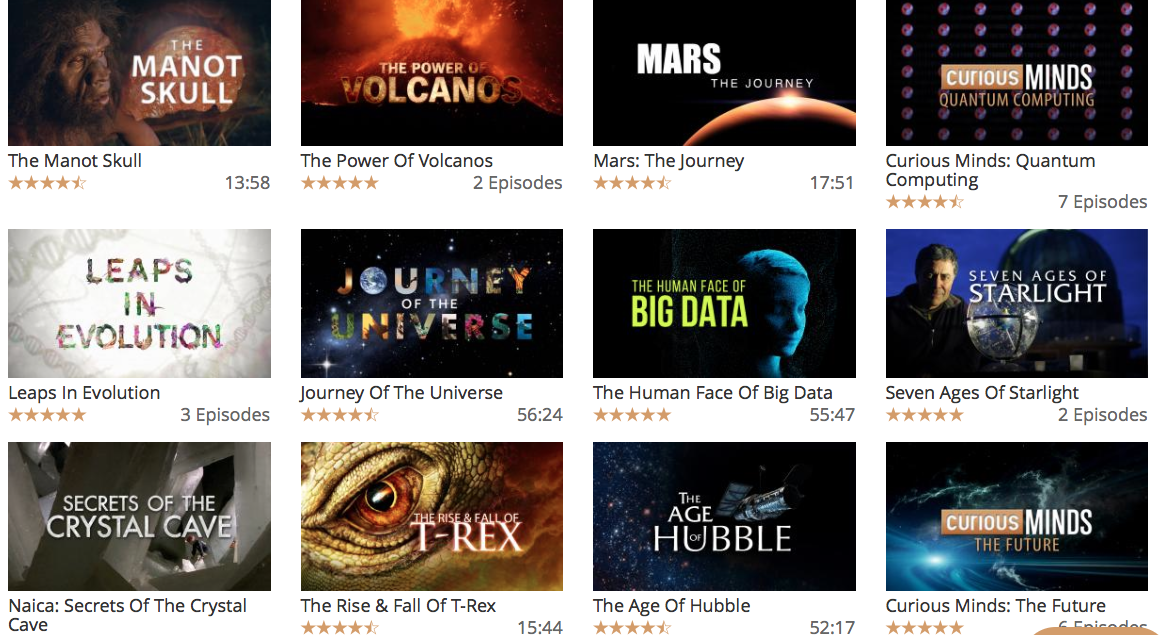The image size is (1159, 635).
Task: Open 'Mars: The Journey' title link
Action: [x=668, y=160]
